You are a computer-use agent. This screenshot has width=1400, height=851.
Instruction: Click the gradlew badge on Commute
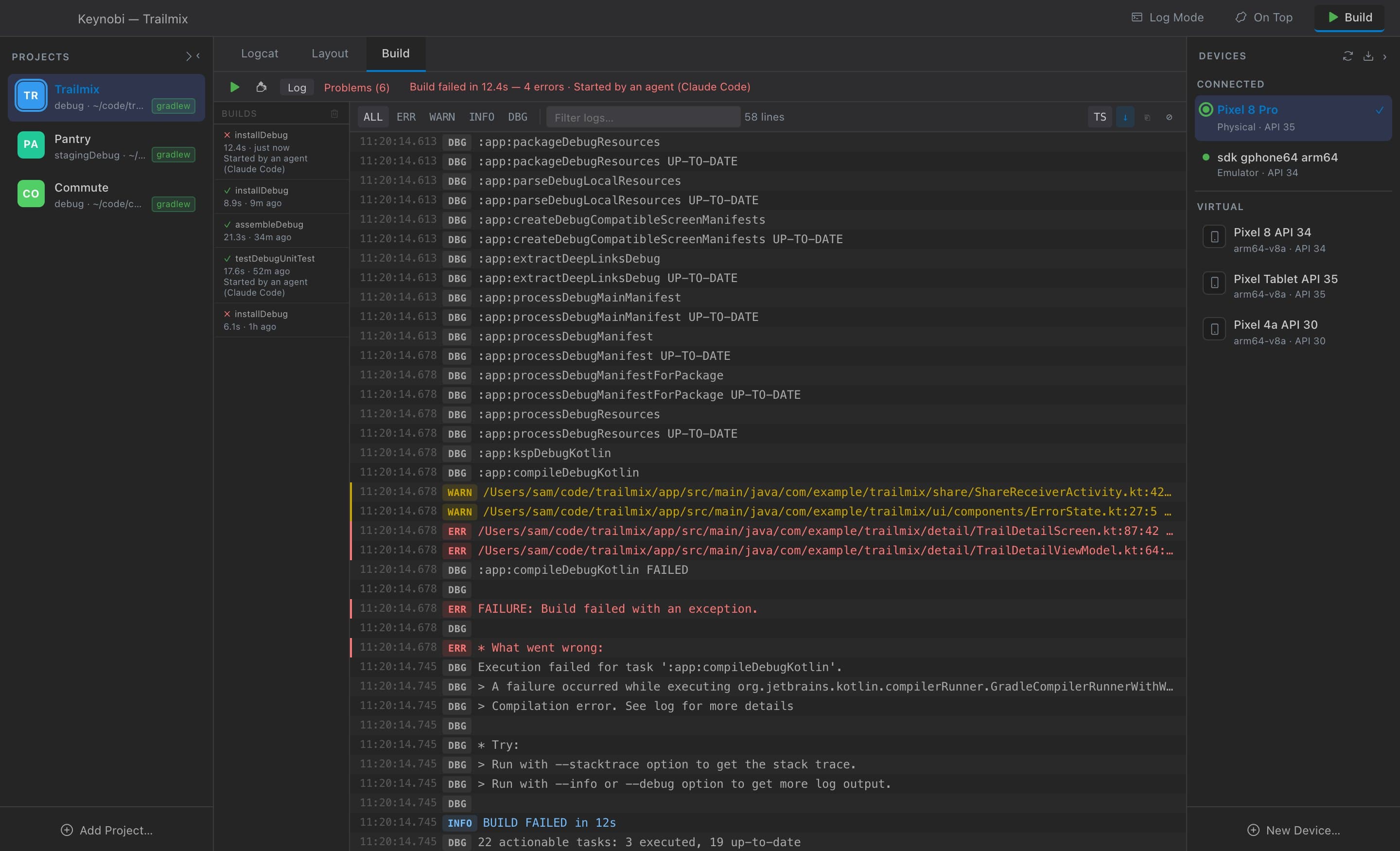tap(173, 204)
